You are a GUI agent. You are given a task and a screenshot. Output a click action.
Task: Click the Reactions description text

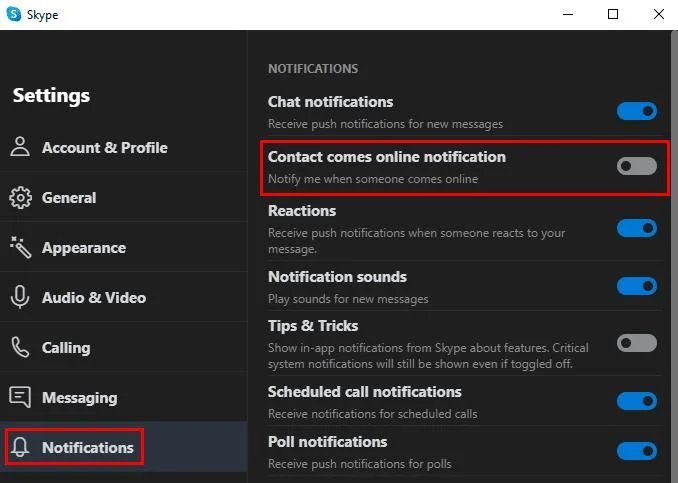coord(416,241)
